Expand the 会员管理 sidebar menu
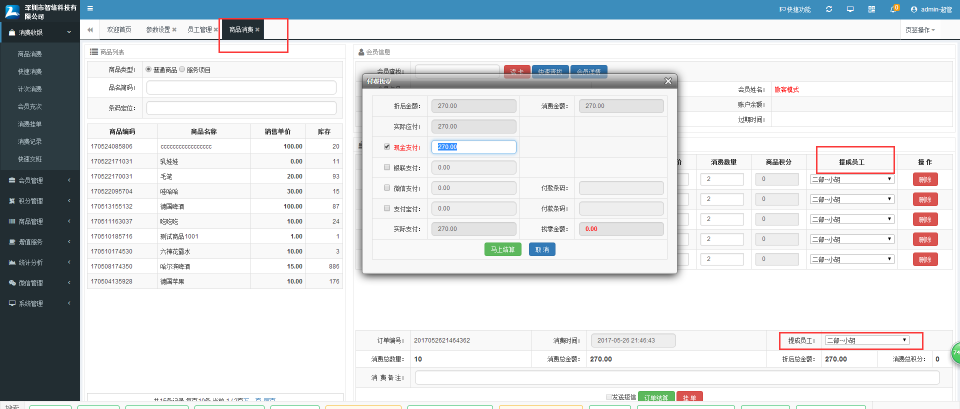 coord(38,180)
